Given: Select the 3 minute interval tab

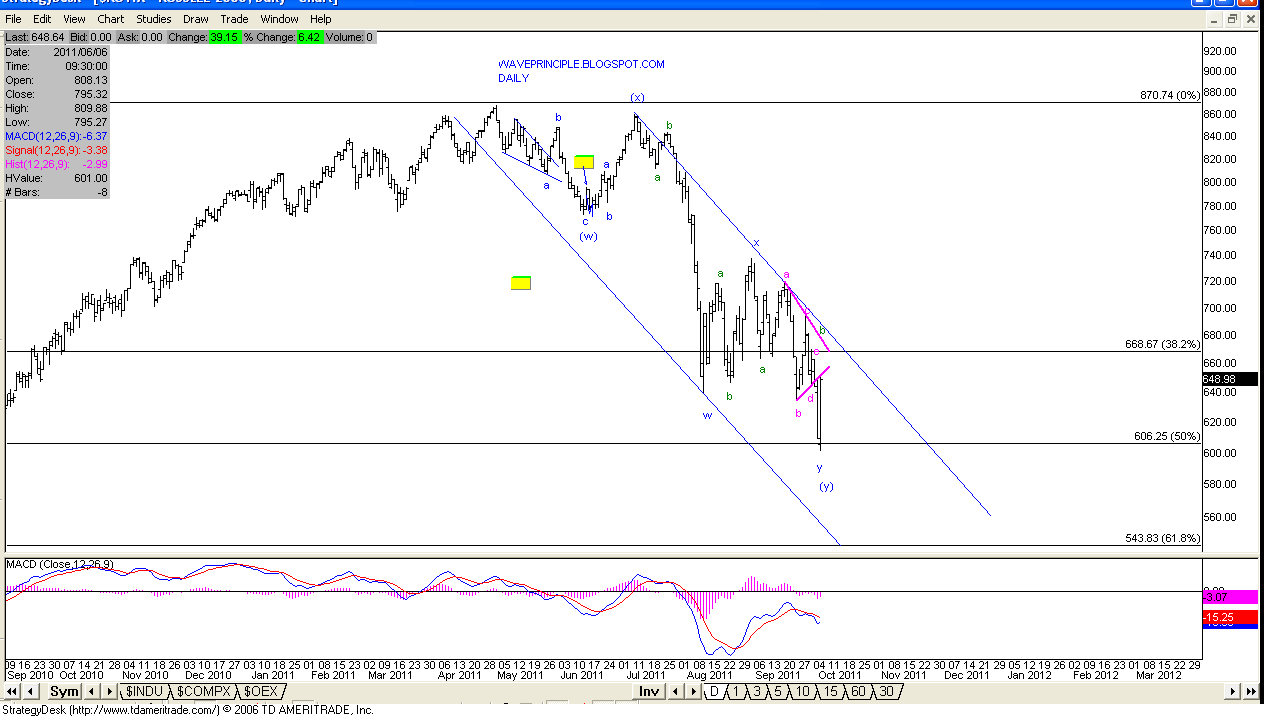Looking at the screenshot, I should (756, 691).
